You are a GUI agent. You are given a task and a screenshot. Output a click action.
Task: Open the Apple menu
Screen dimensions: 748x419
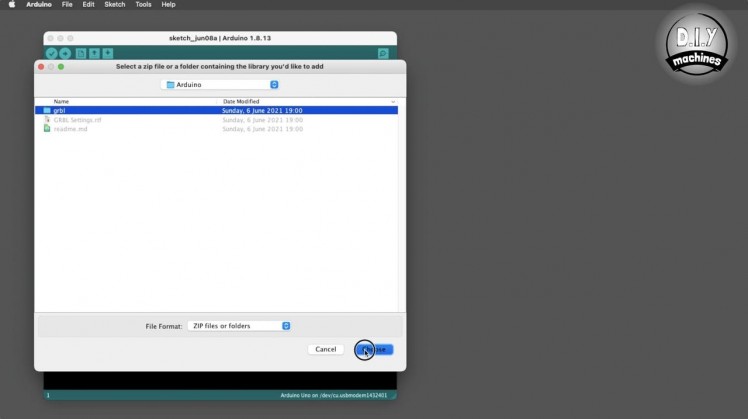12,4
